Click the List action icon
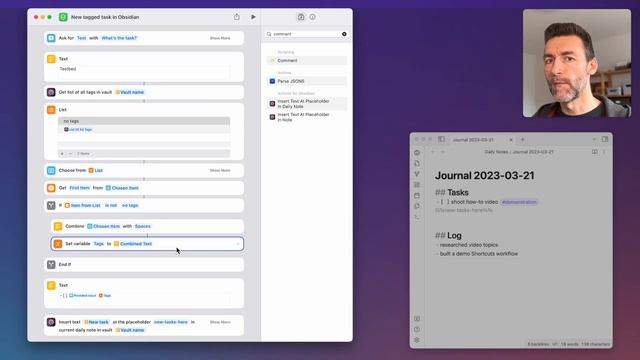 pos(51,110)
